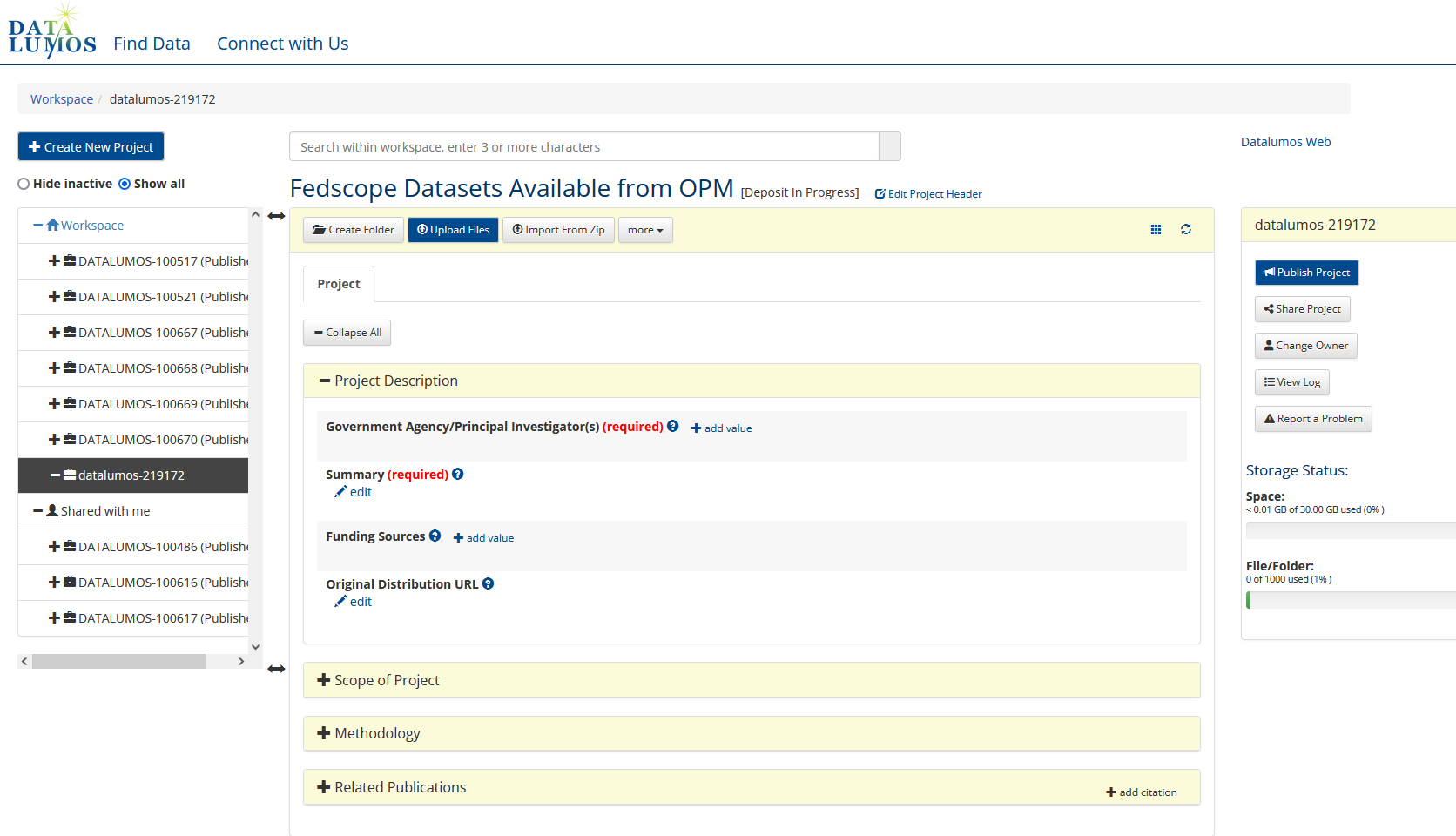Screen dimensions: 1456x836
Task: Open the 'more' toolbar dropdown
Action: coord(645,229)
